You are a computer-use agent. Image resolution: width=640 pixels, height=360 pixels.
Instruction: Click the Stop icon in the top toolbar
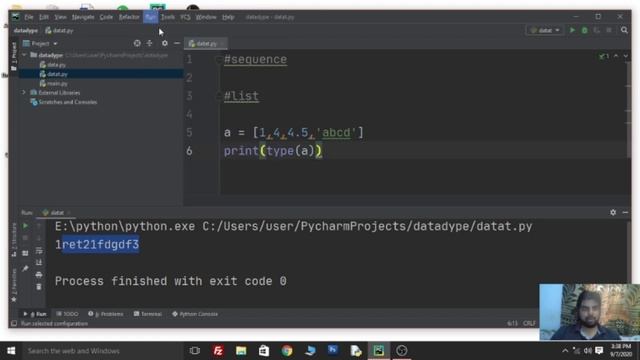(609, 30)
